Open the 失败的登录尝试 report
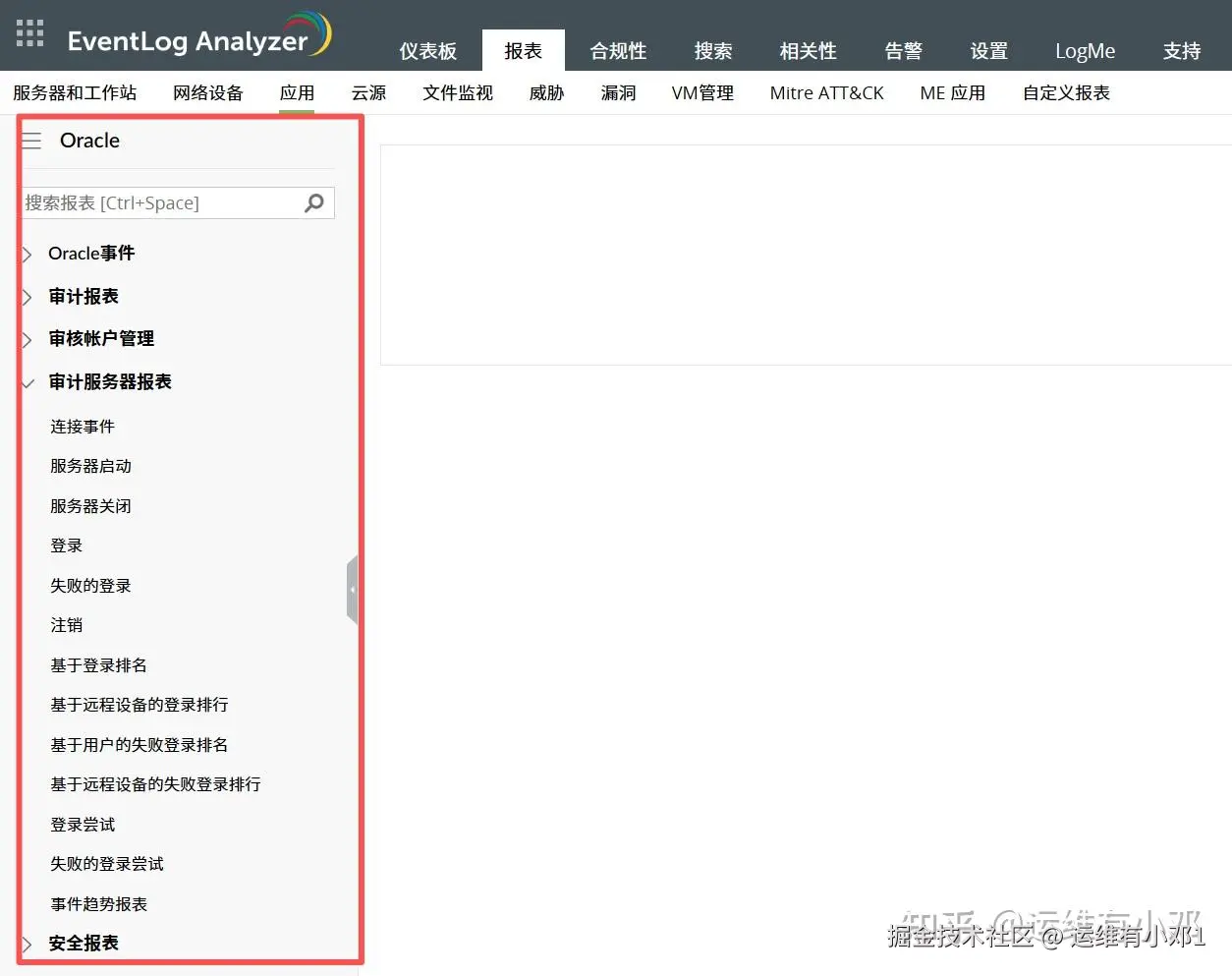 [x=107, y=864]
